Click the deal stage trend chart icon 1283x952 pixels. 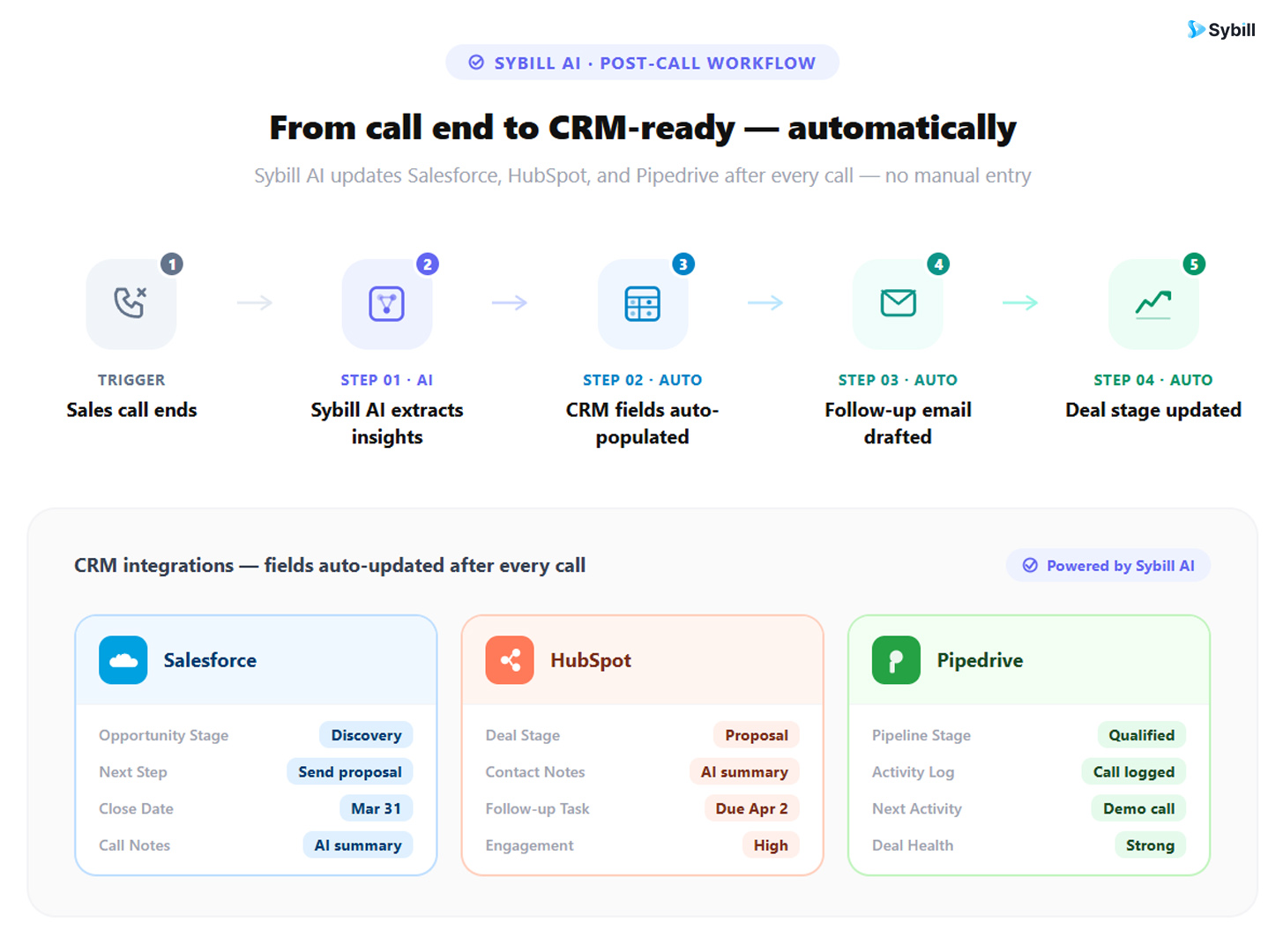[x=1153, y=303]
